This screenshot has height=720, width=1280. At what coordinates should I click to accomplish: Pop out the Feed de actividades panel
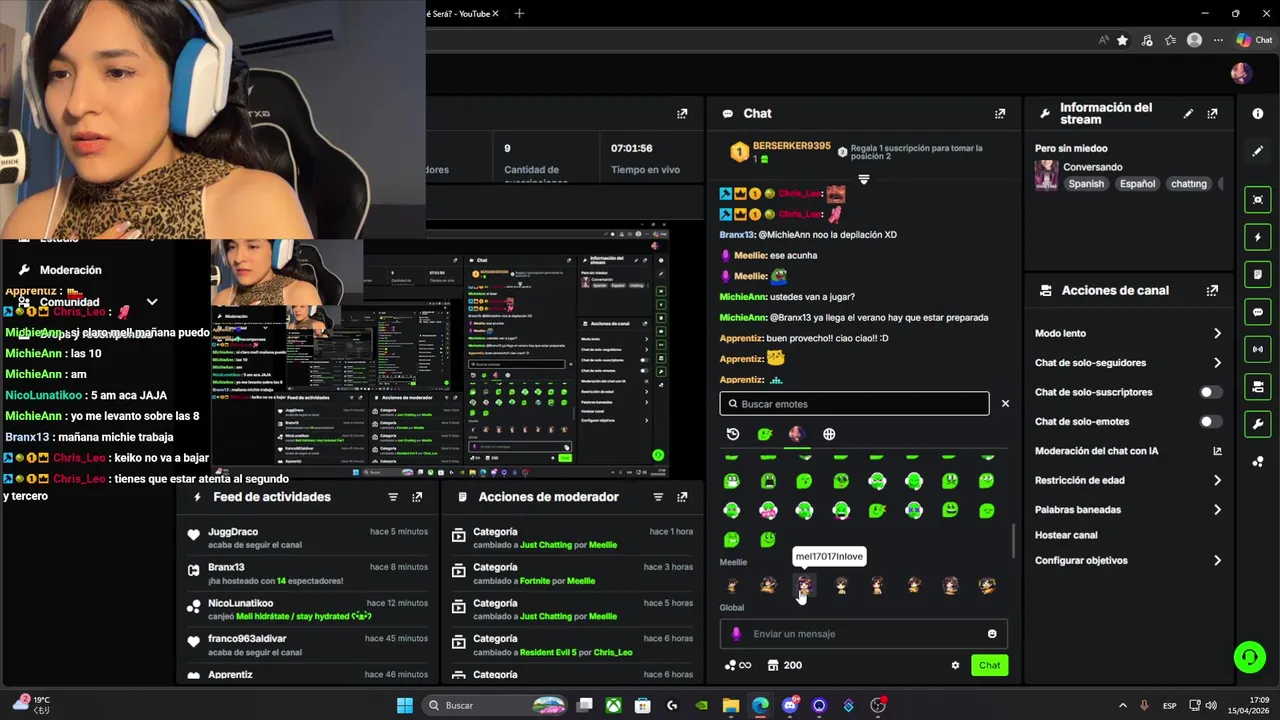click(417, 497)
